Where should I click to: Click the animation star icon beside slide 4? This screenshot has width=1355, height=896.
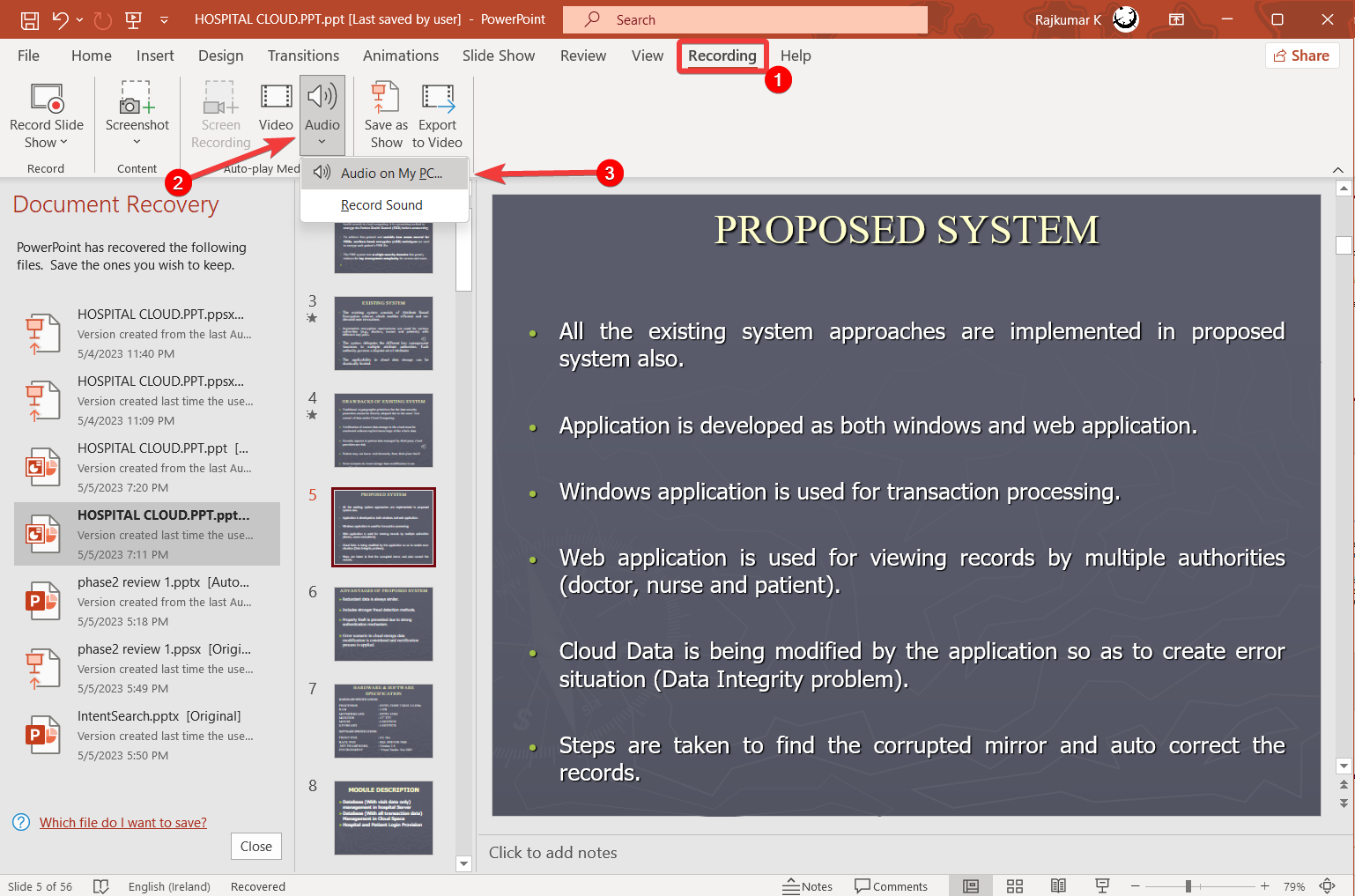click(312, 415)
